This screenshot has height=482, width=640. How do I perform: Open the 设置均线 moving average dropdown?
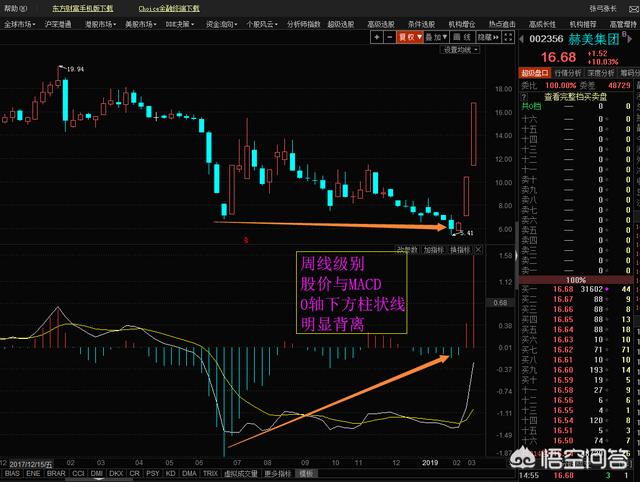tap(460, 50)
